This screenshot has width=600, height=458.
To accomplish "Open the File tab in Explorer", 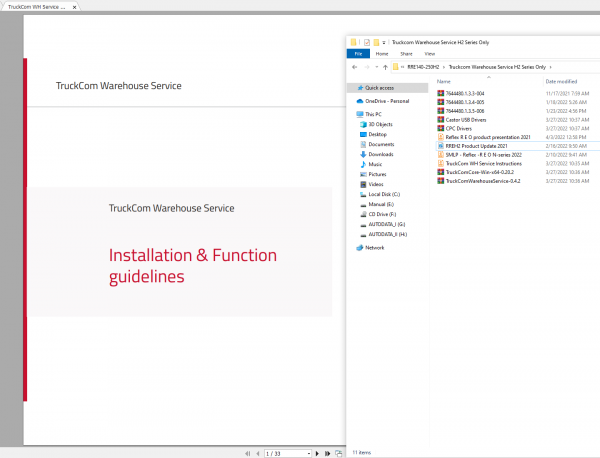I will [358, 54].
